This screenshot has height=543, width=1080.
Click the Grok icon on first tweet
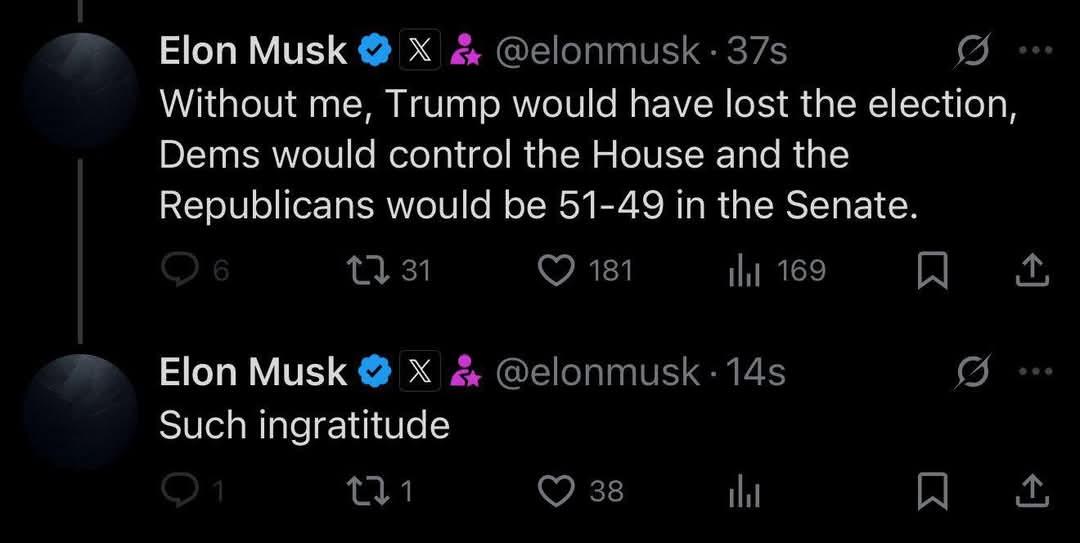click(970, 50)
